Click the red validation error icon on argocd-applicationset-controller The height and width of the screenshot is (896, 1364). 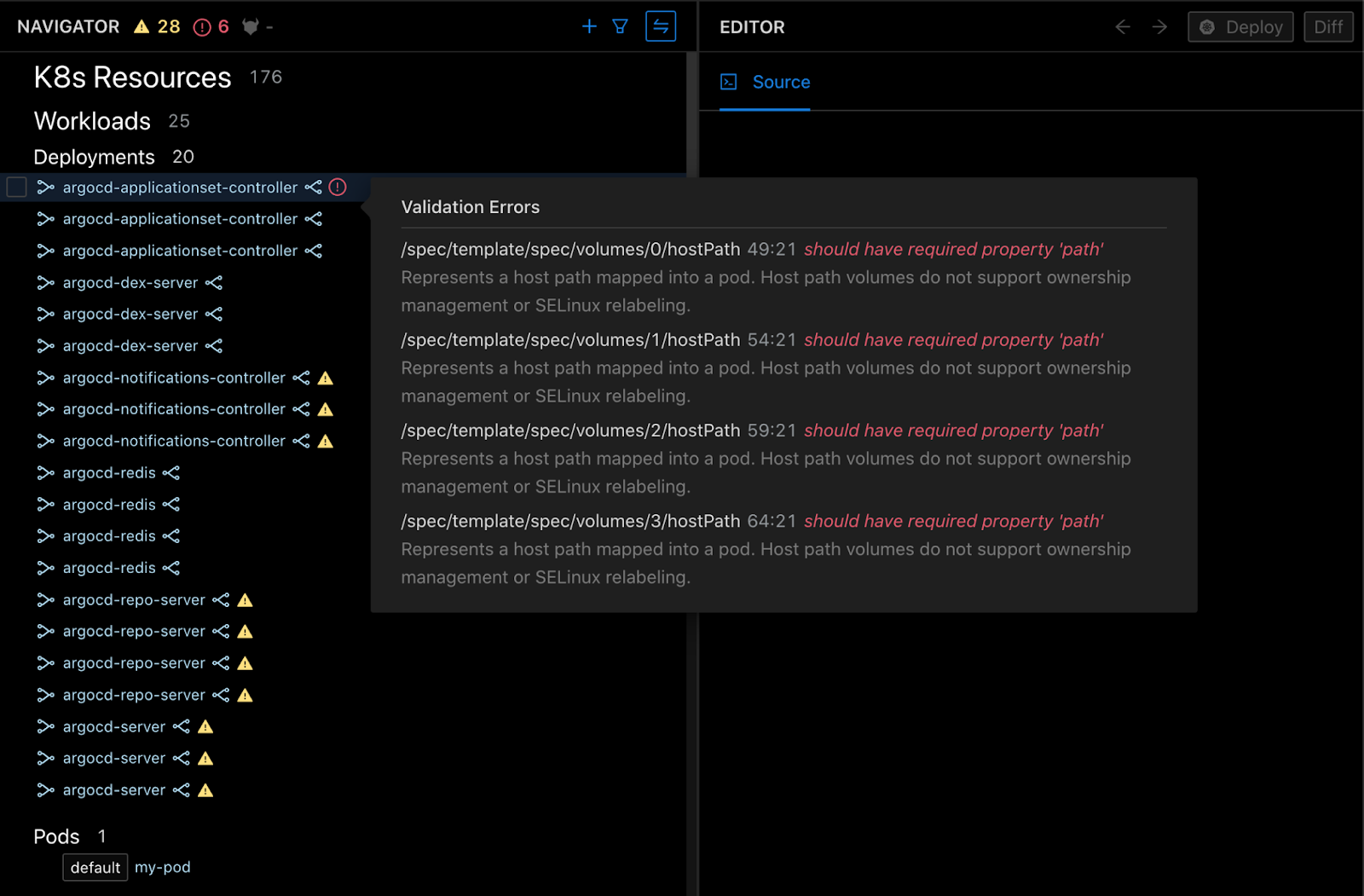[x=338, y=187]
